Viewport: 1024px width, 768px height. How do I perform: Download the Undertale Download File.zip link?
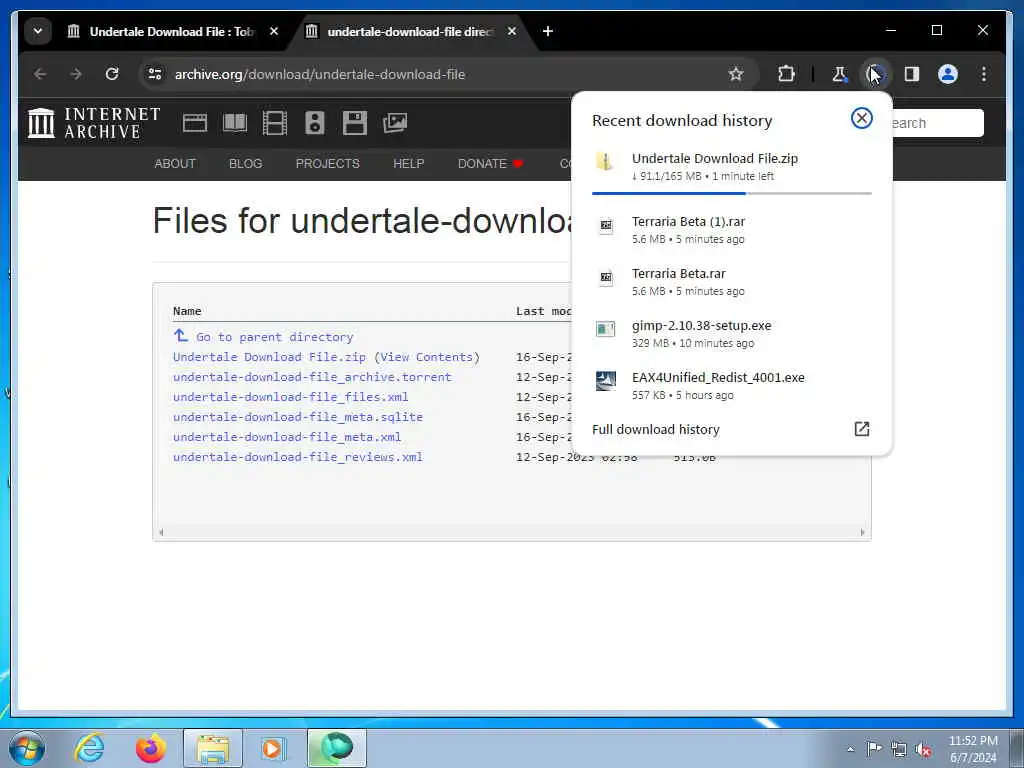coord(269,357)
